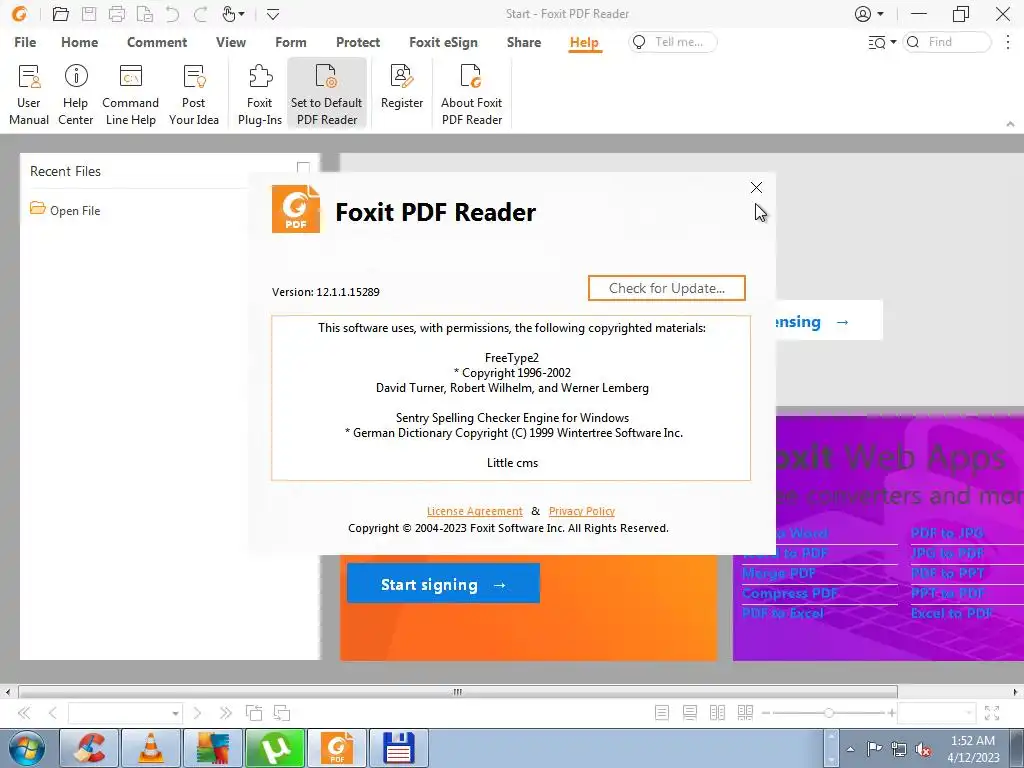Click the zoom slider handle
This screenshot has width=1024, height=768.
coord(828,712)
